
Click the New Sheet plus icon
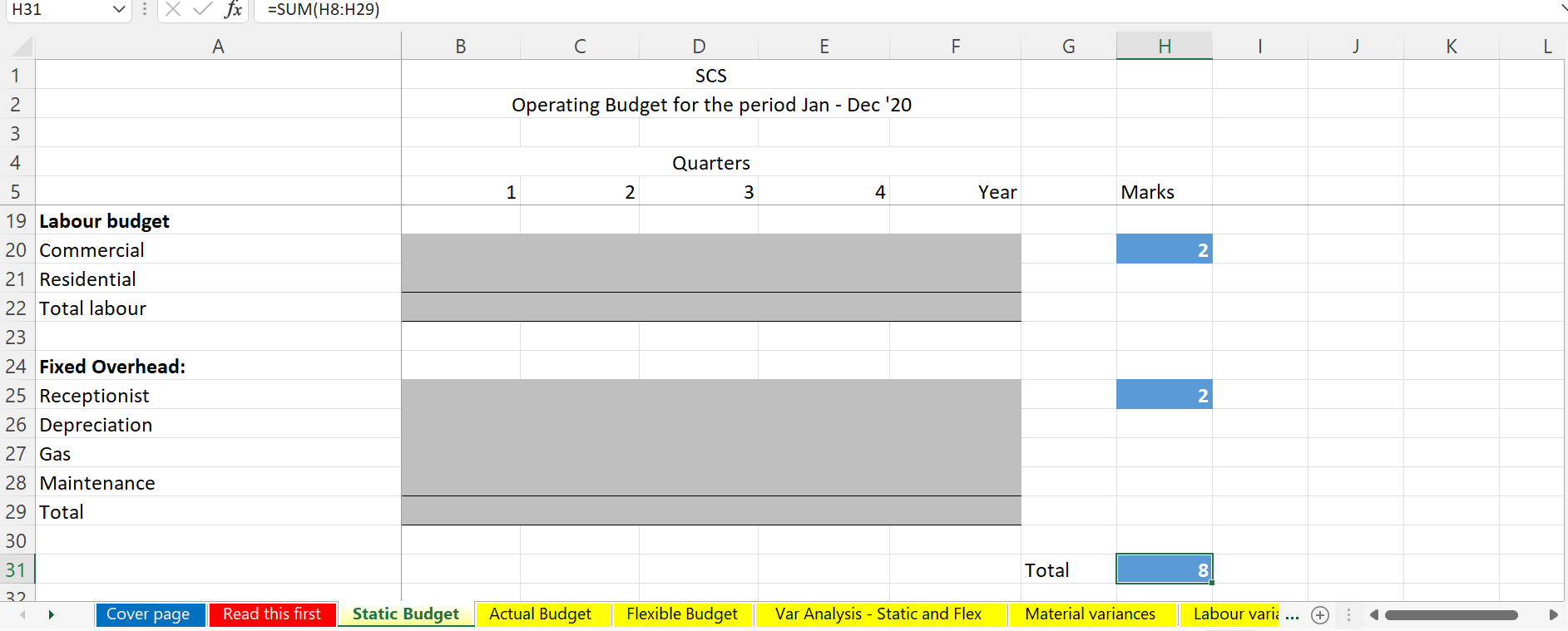click(x=1320, y=615)
